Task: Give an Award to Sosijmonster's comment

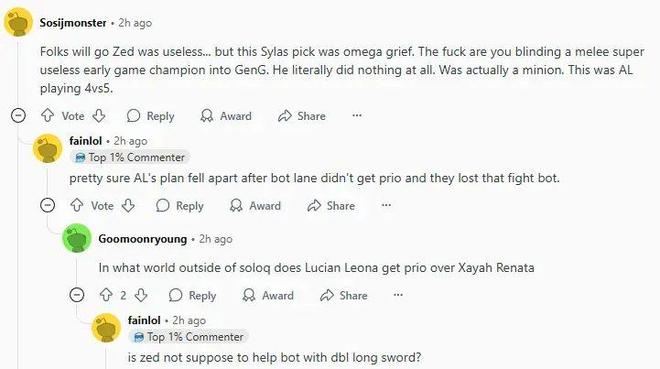Action: point(226,116)
